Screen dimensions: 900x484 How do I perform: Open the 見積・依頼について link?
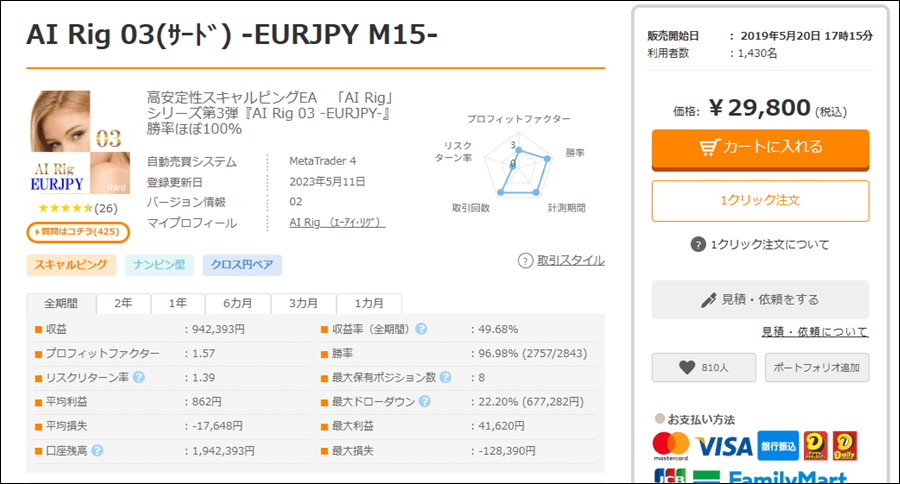[814, 332]
